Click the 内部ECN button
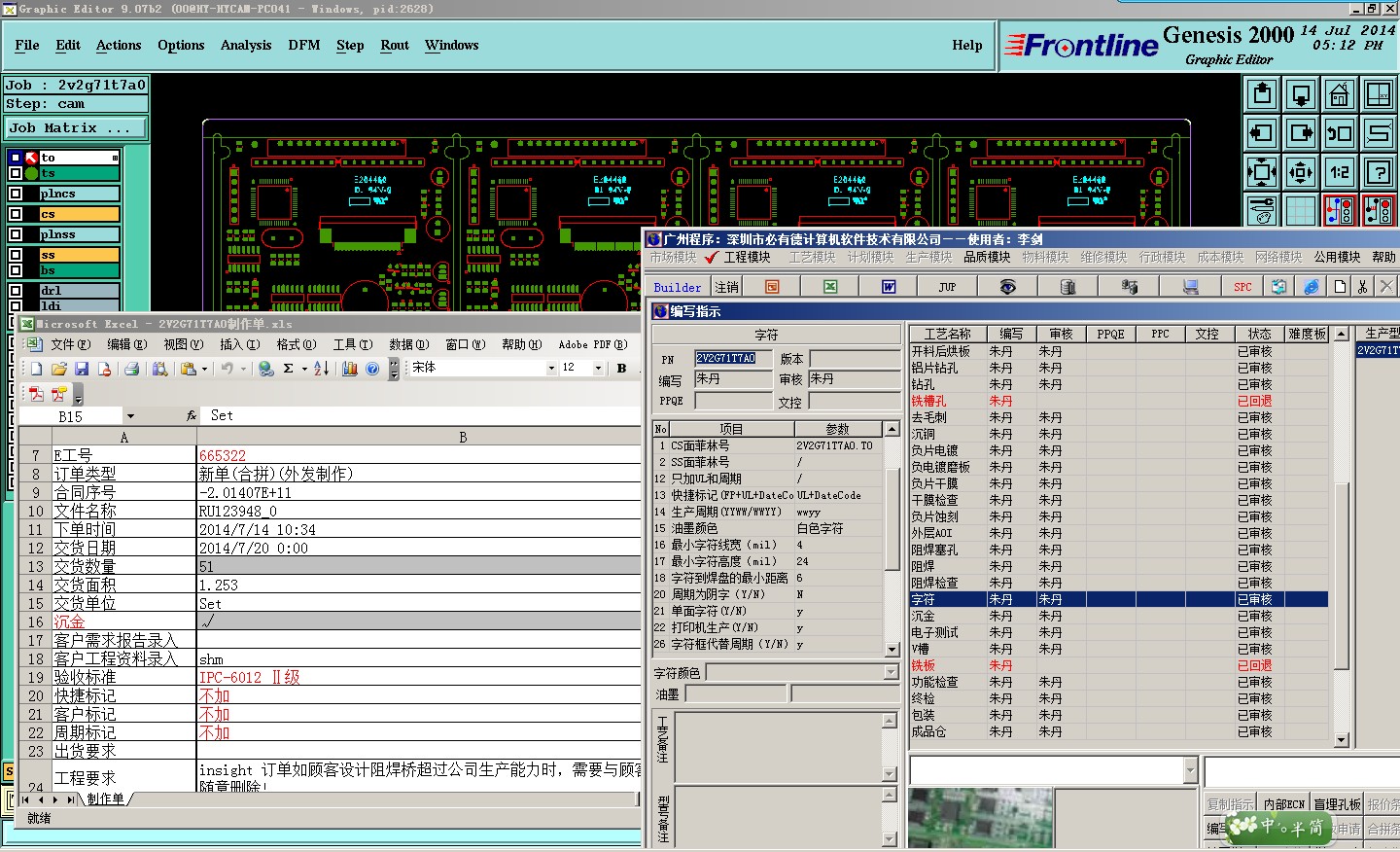Screen dimensions: 1400x852 (1284, 804)
